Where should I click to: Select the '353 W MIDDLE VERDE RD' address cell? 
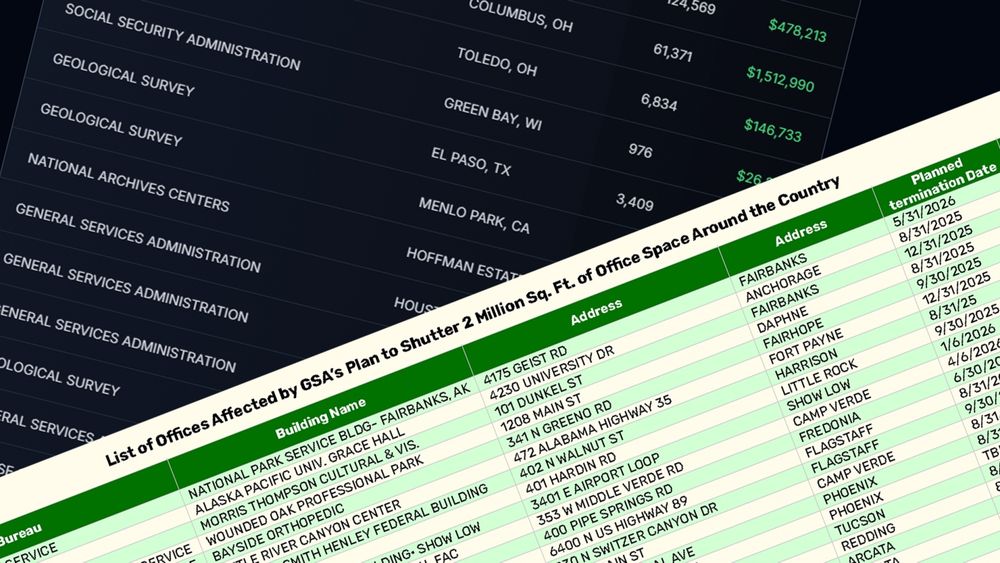point(610,494)
